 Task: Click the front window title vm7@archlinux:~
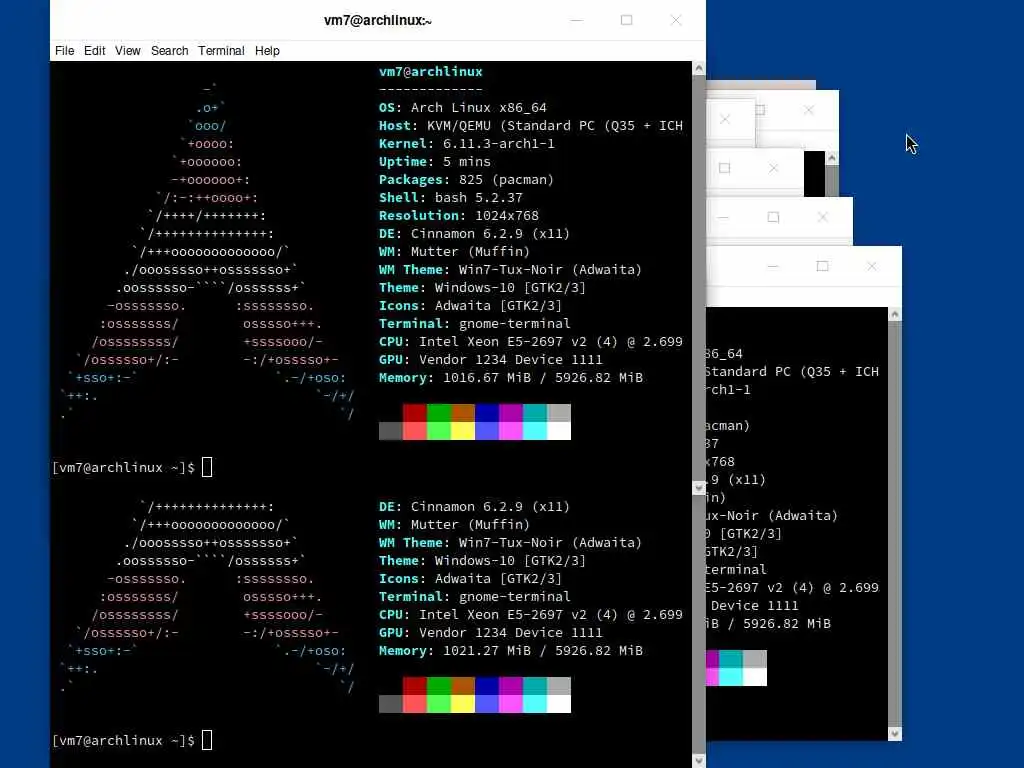coord(377,20)
